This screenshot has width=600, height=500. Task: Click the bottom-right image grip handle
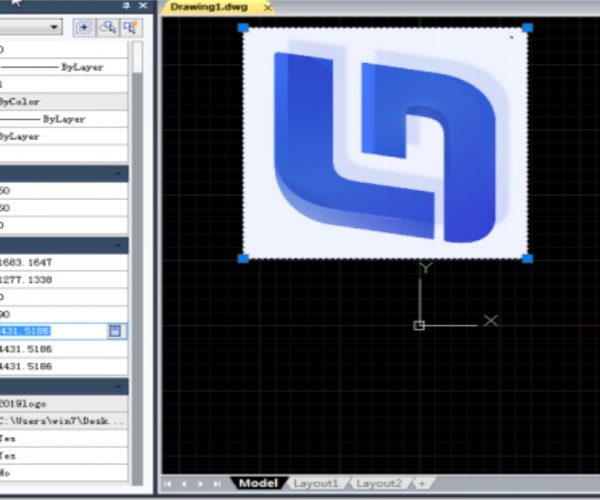coord(527,259)
